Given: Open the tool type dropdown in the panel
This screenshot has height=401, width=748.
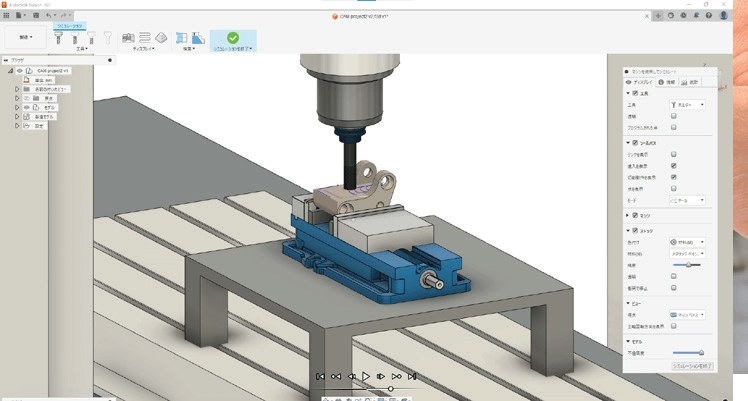Looking at the screenshot, I should pyautogui.click(x=686, y=104).
